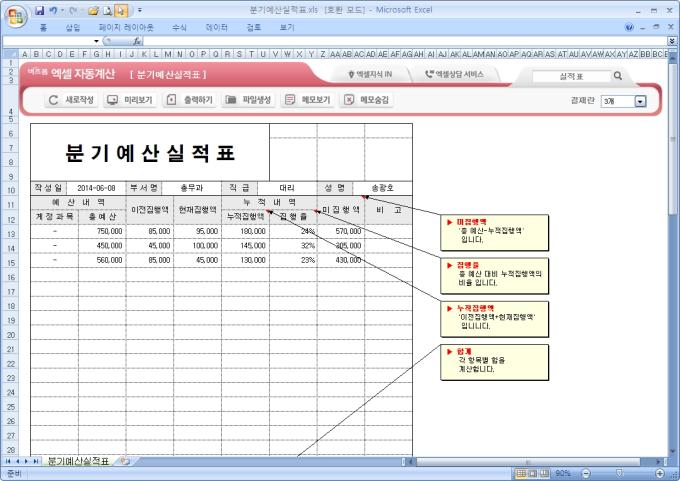Click the Print Preview icon in quick access
This screenshot has height=481, width=680.
click(107, 10)
